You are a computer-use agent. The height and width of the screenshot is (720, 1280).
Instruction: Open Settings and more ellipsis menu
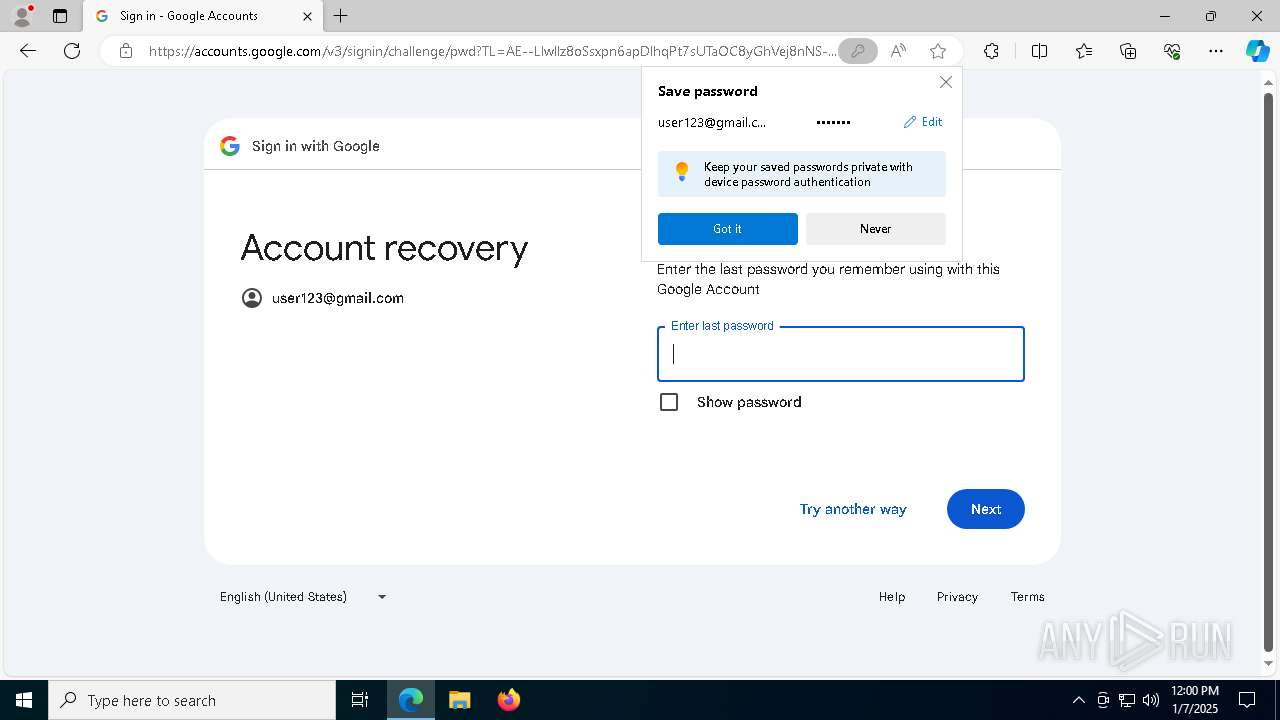click(x=1216, y=51)
